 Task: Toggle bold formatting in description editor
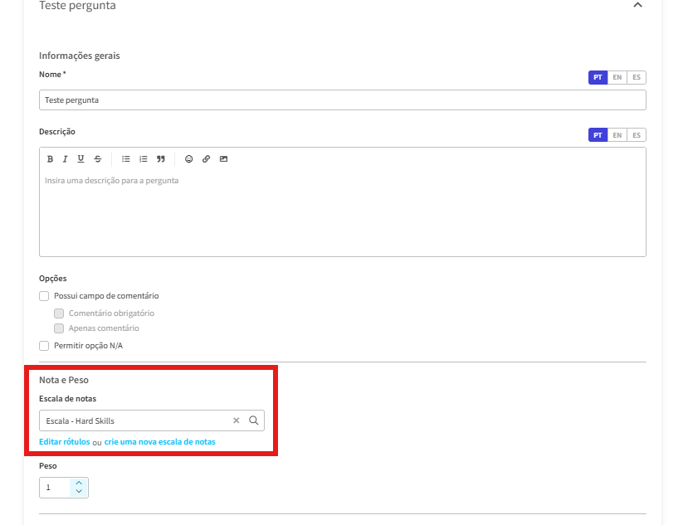point(50,159)
